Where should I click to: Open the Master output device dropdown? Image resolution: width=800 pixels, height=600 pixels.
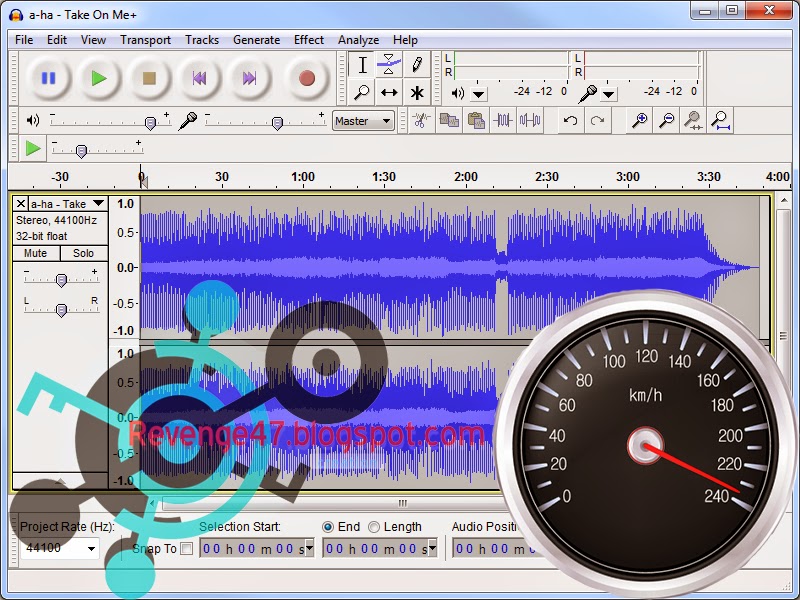(384, 120)
